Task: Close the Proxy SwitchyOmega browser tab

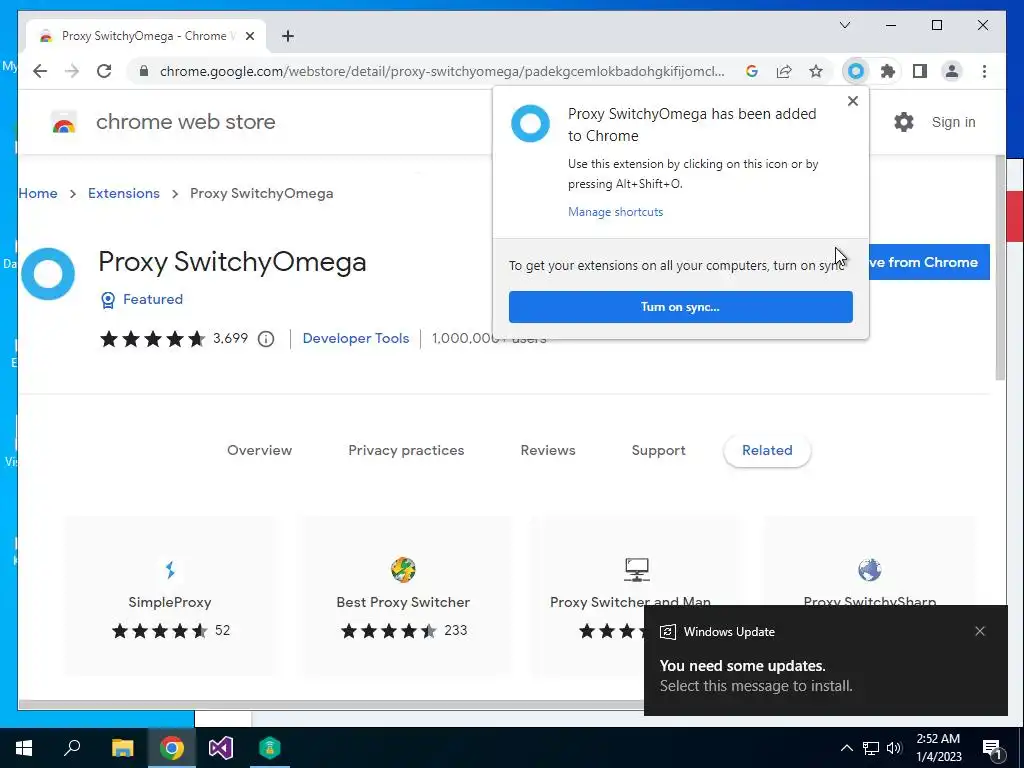Action: [x=249, y=36]
